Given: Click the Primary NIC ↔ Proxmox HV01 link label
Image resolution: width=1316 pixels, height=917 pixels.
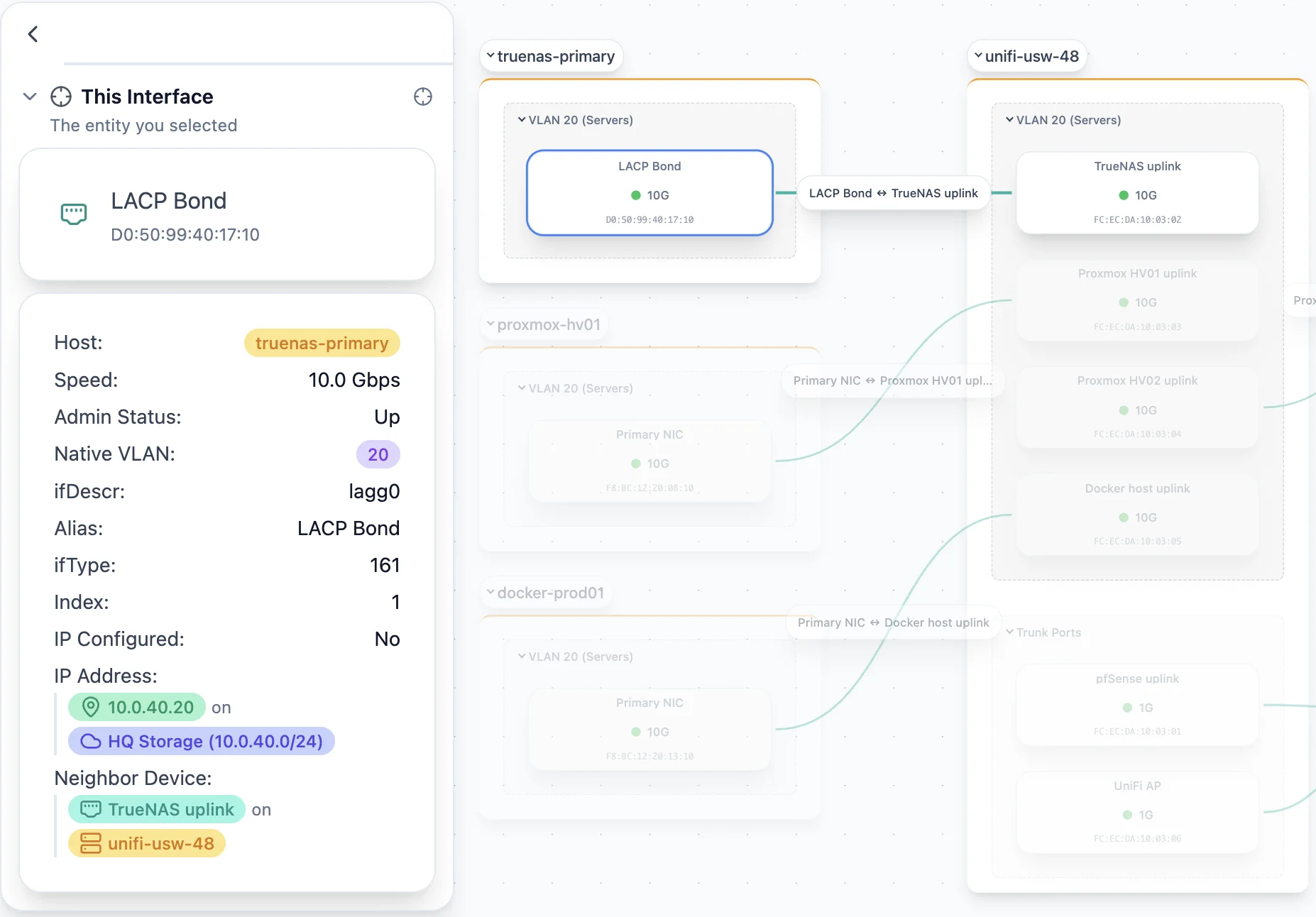Looking at the screenshot, I should (893, 380).
